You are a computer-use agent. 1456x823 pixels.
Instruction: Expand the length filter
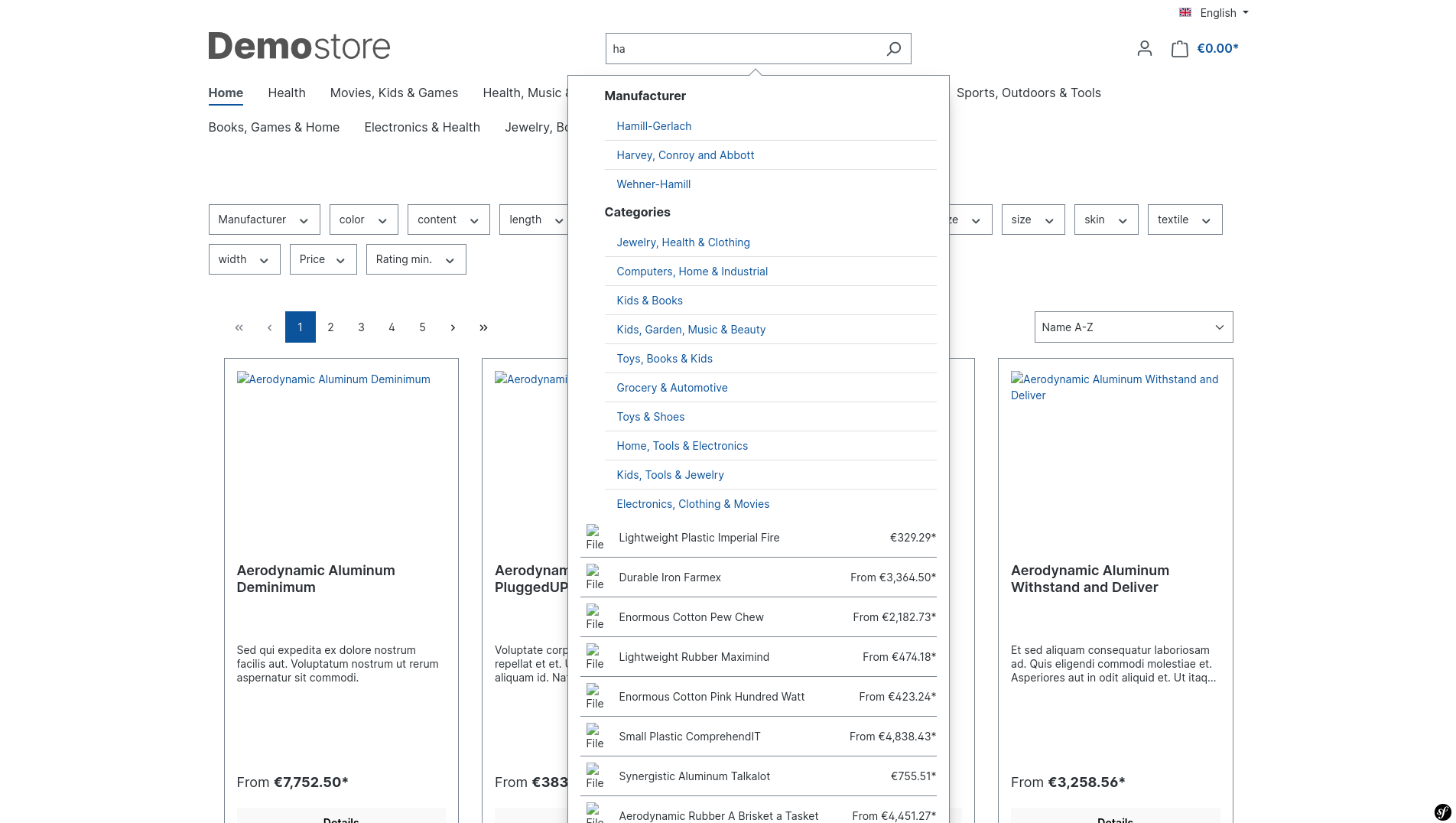tap(534, 220)
